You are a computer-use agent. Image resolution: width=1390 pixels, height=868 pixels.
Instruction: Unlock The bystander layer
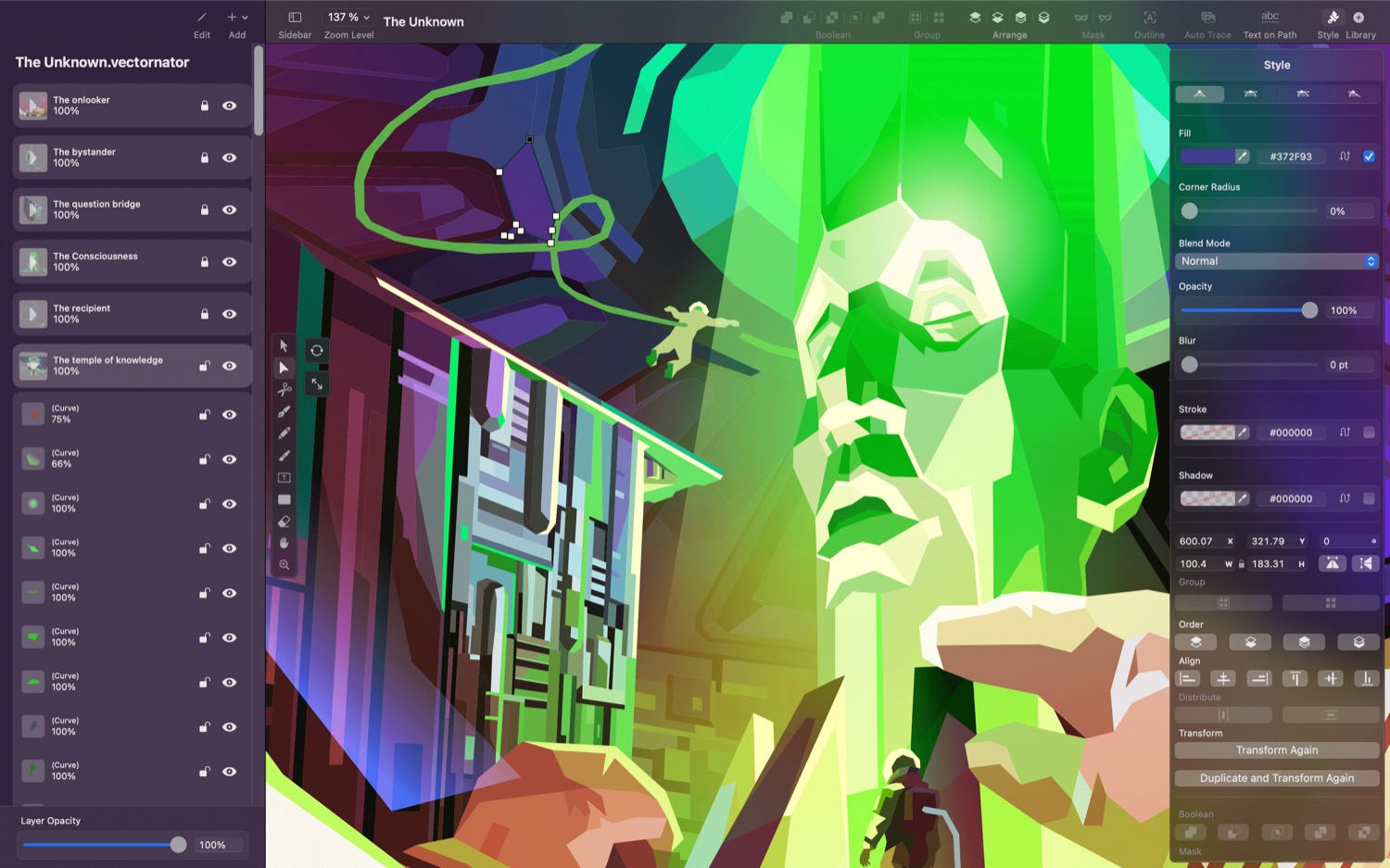205,158
